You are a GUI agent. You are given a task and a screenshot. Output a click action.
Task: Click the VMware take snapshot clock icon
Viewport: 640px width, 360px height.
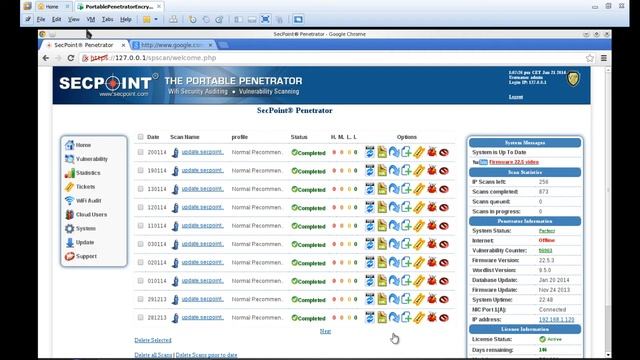pos(192,19)
